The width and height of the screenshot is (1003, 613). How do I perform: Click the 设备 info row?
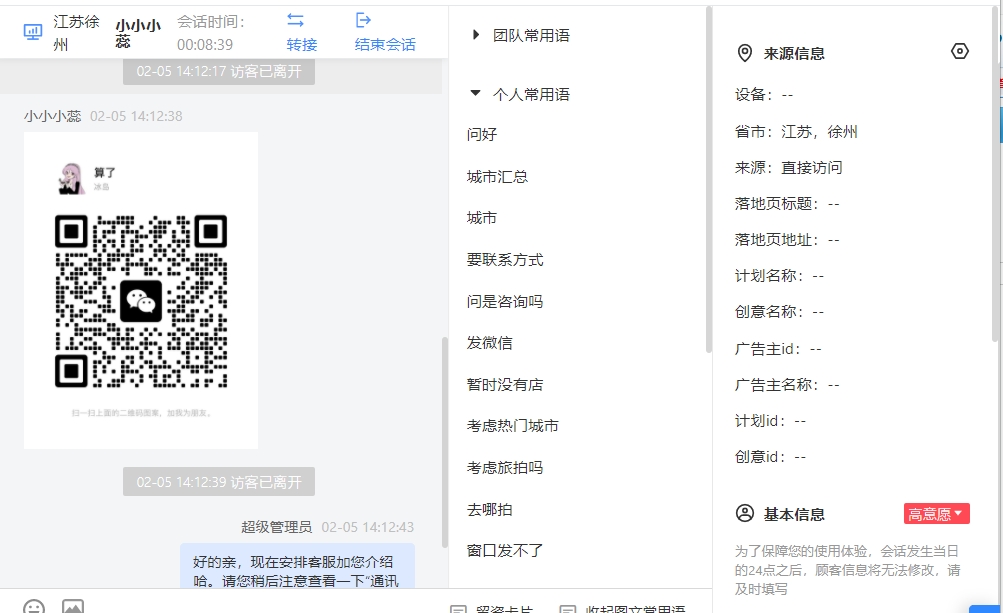[764, 95]
